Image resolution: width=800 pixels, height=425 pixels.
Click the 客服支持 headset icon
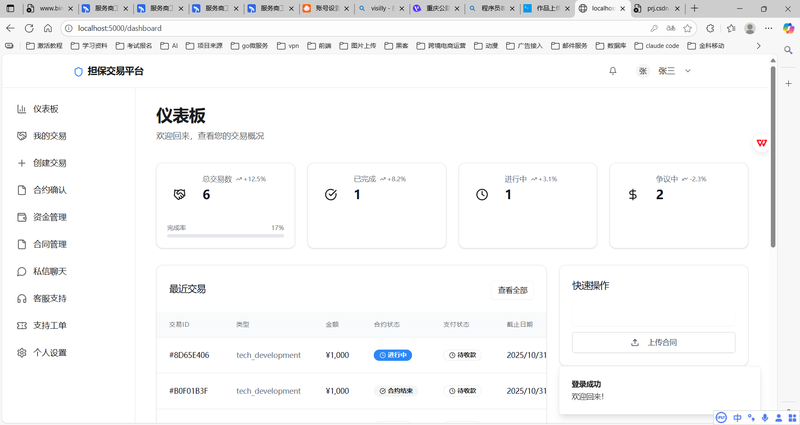(22, 298)
